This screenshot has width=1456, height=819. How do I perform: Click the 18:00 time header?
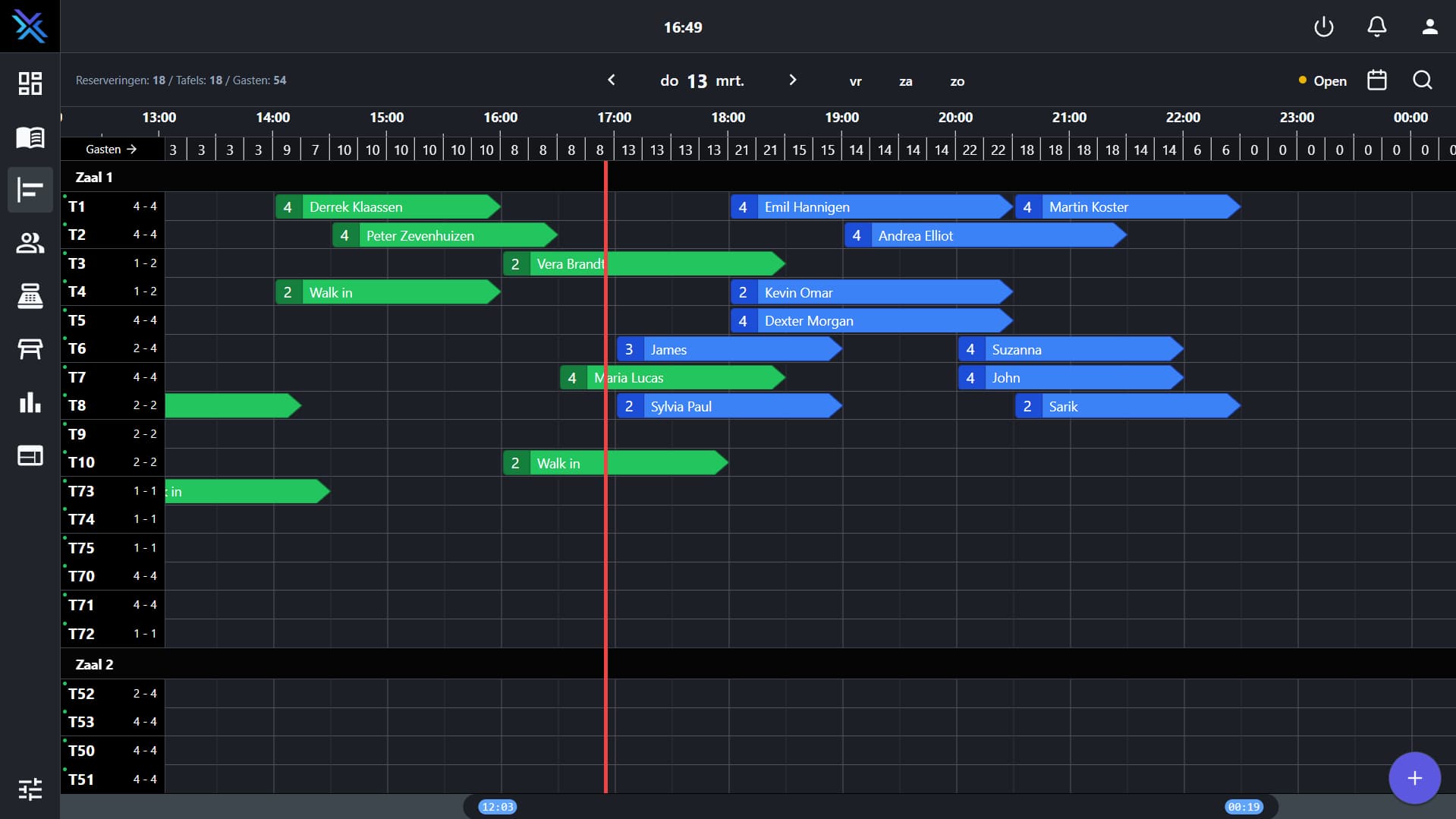pos(728,118)
